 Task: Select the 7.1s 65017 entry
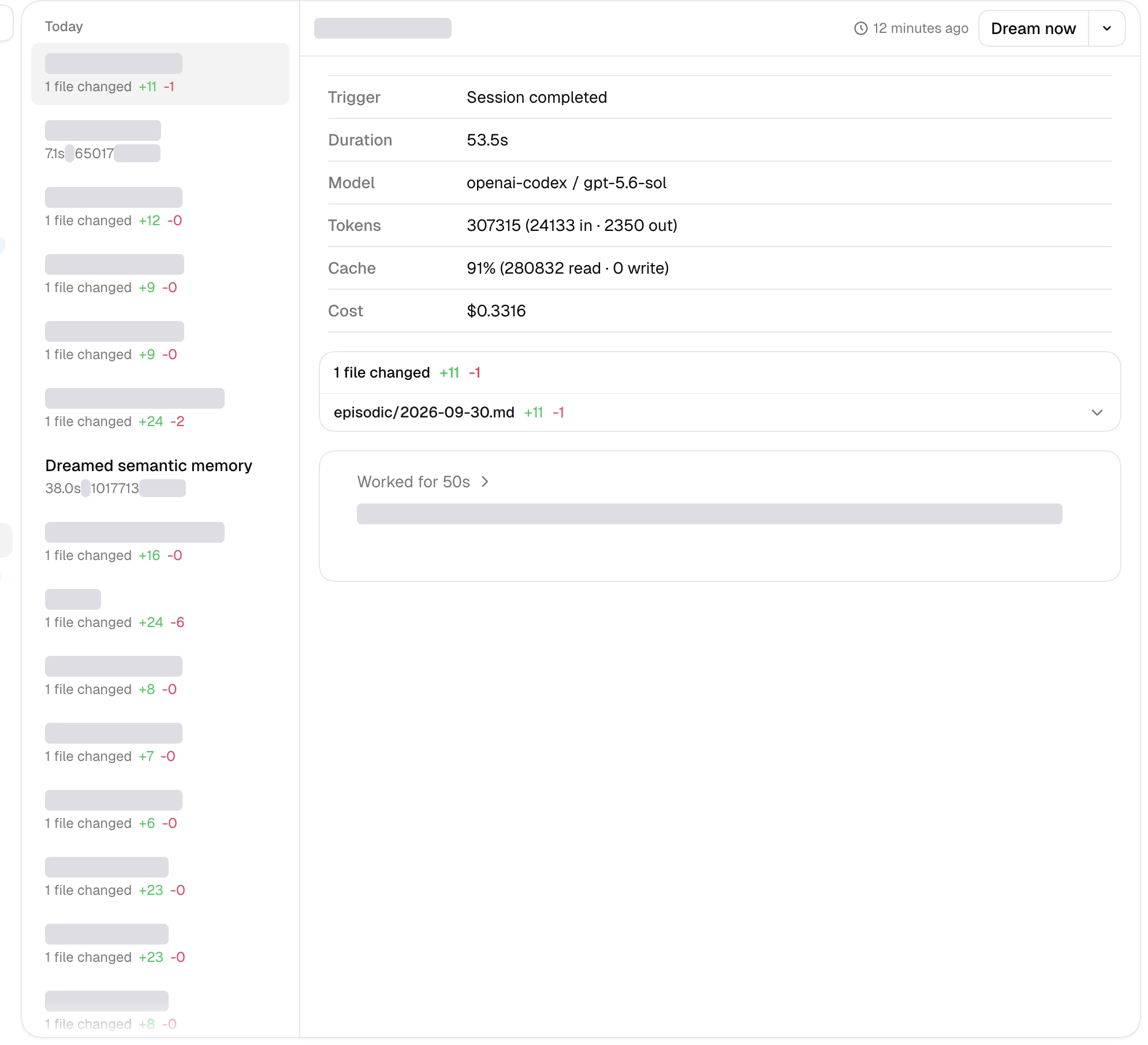tap(161, 141)
